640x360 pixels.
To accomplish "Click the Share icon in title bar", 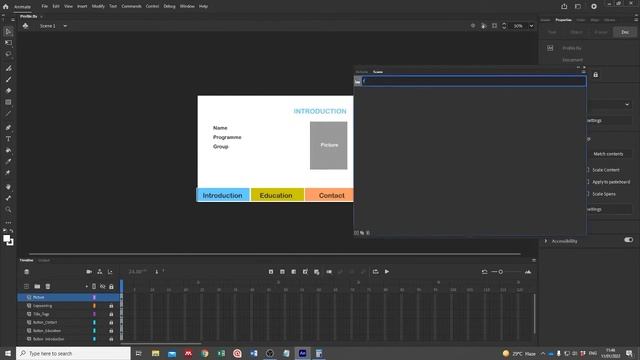I will [x=564, y=6].
